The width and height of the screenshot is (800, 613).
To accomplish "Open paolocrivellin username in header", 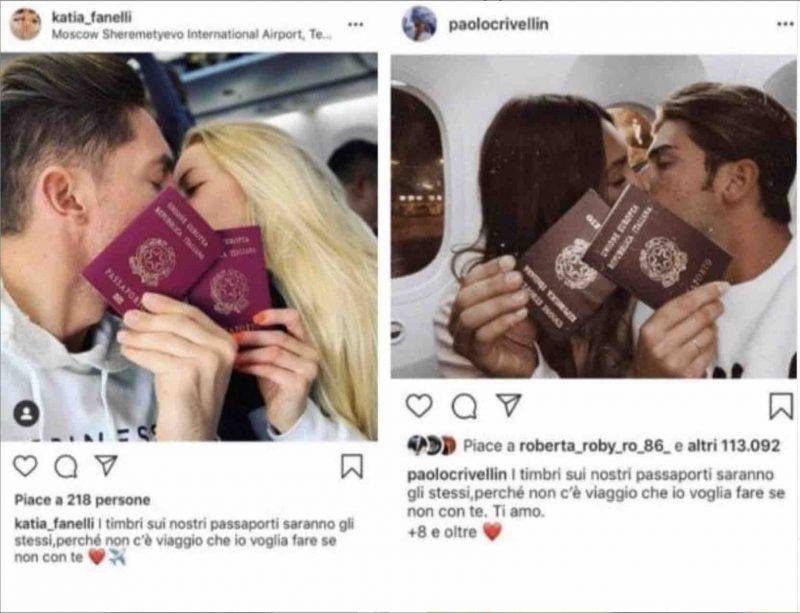I will tap(498, 24).
